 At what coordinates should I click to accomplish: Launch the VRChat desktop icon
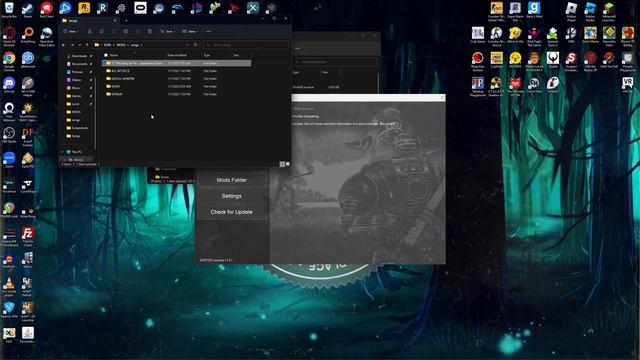coord(628,85)
